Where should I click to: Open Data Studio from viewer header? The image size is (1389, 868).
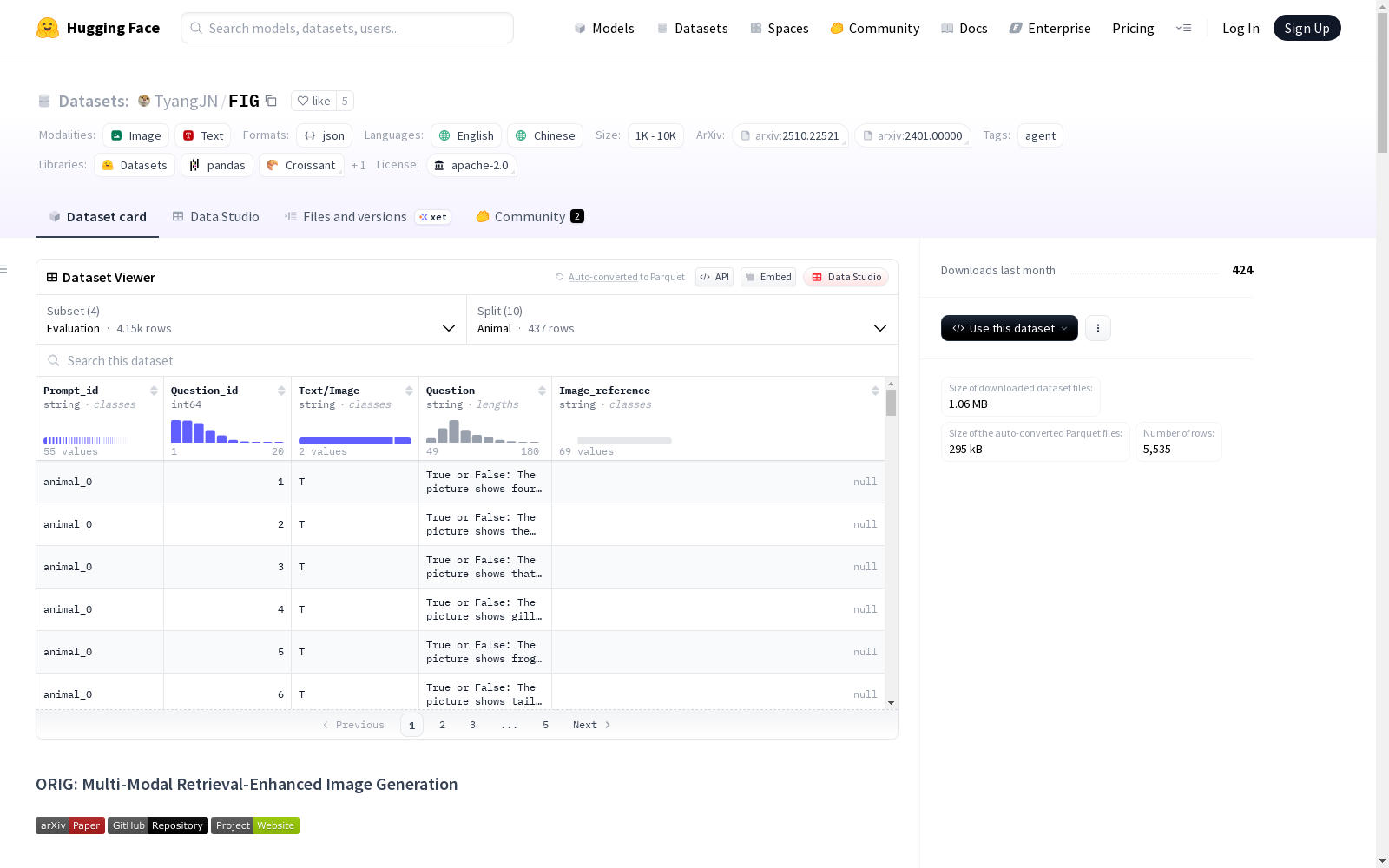[846, 277]
